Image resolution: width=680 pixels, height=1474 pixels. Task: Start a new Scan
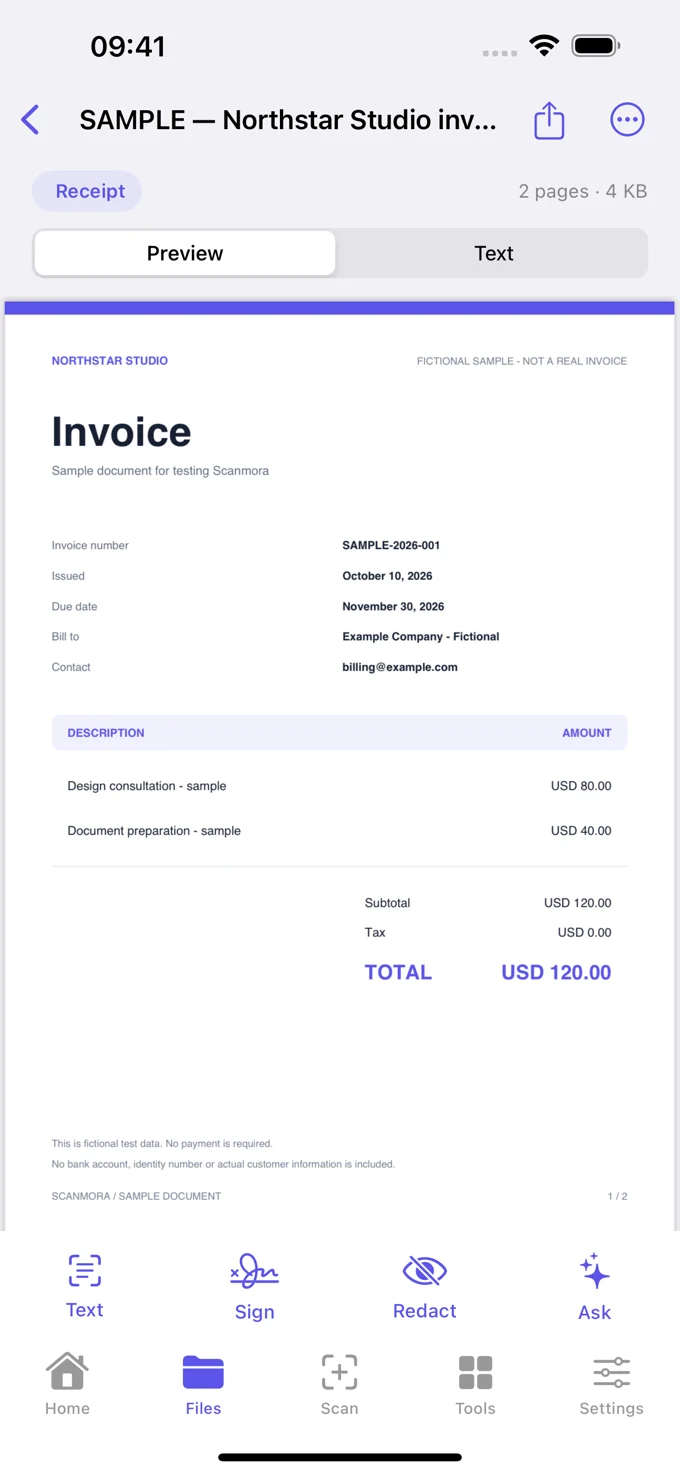tap(339, 1384)
